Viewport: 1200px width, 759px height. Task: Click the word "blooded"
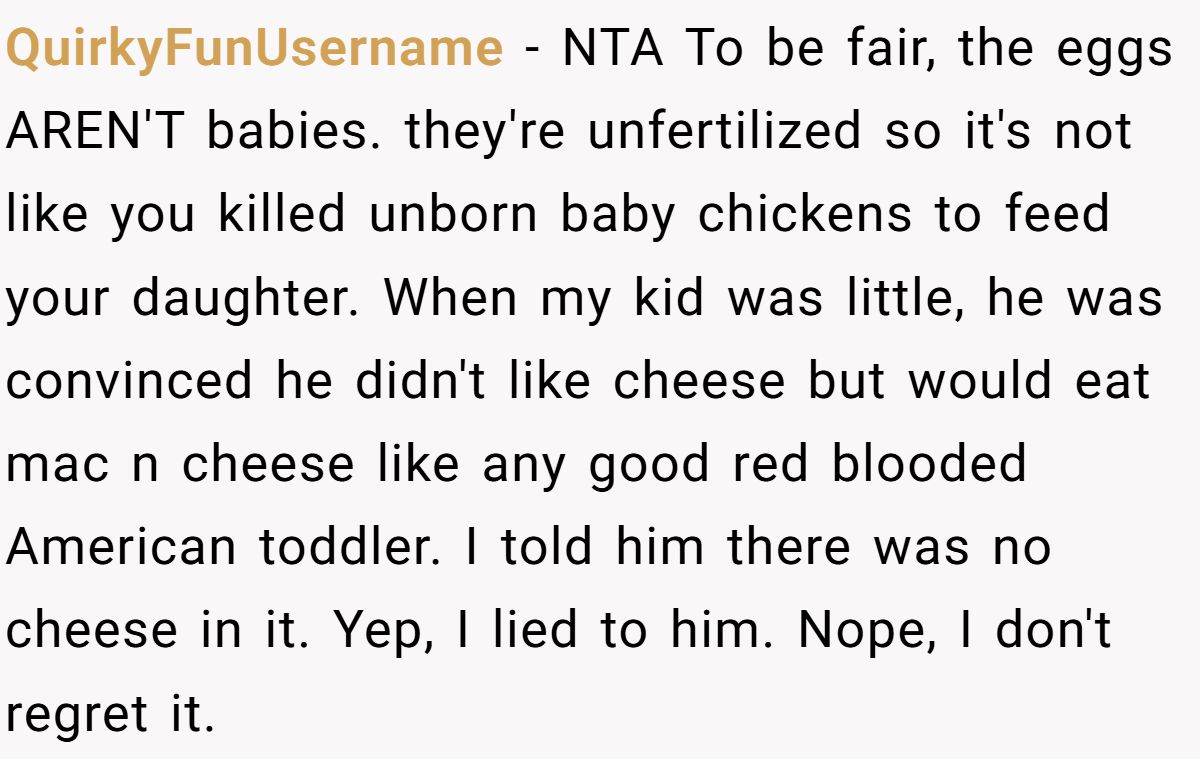tap(929, 463)
